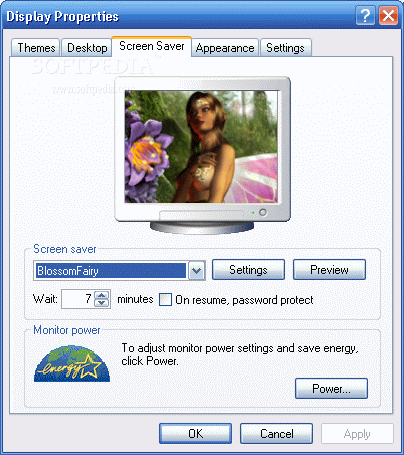This screenshot has height=455, width=404.
Task: Click the title bar Help question mark icon
Action: [x=365, y=16]
